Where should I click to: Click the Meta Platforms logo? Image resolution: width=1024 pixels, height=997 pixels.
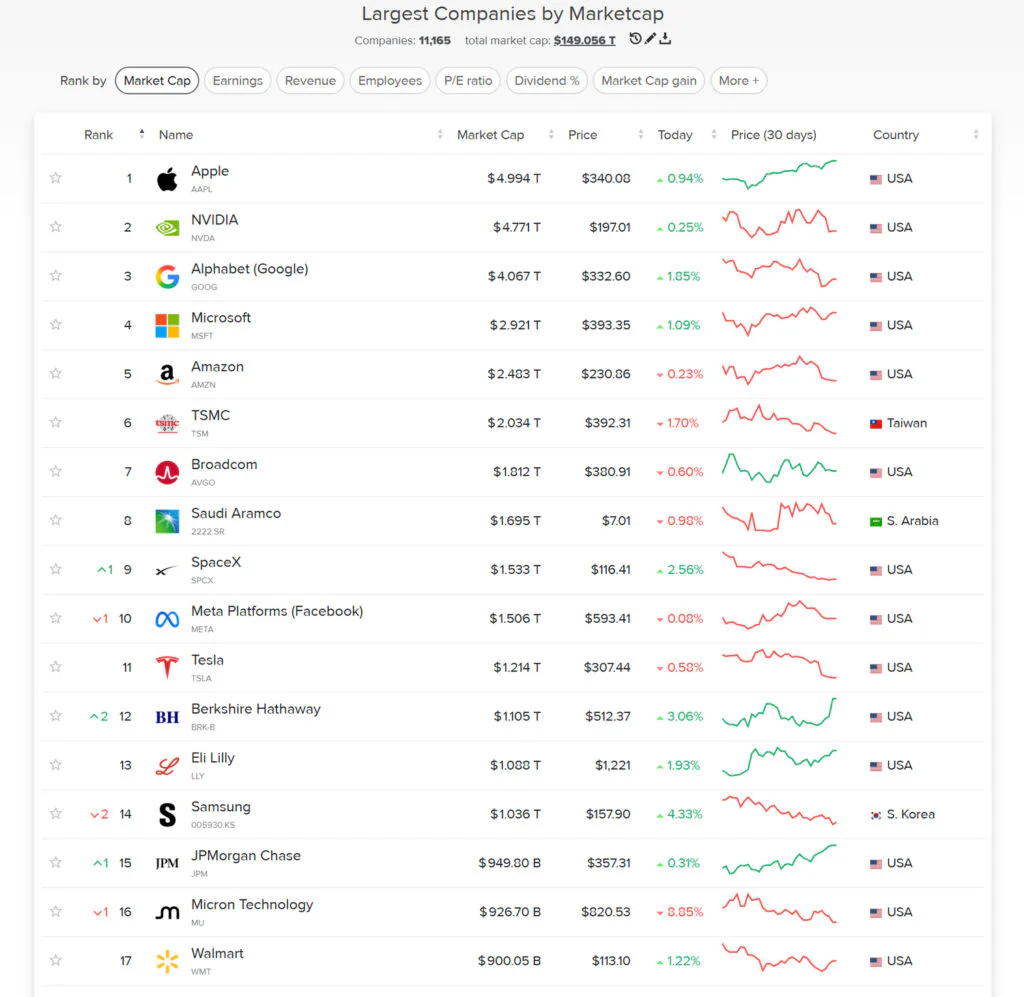(167, 619)
